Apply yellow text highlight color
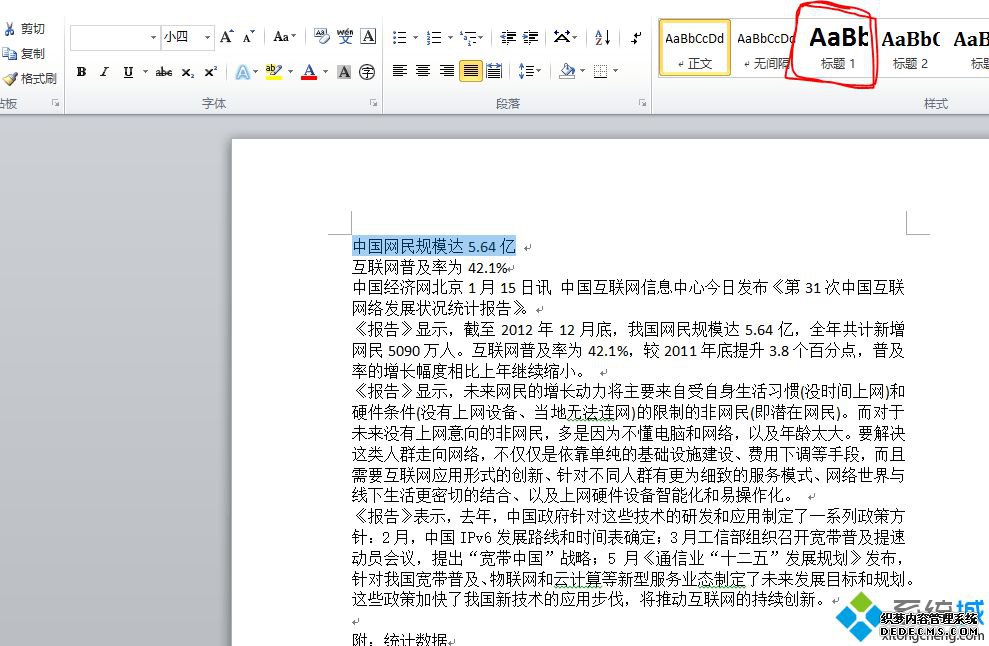Screen dimensions: 989x646 point(273,72)
